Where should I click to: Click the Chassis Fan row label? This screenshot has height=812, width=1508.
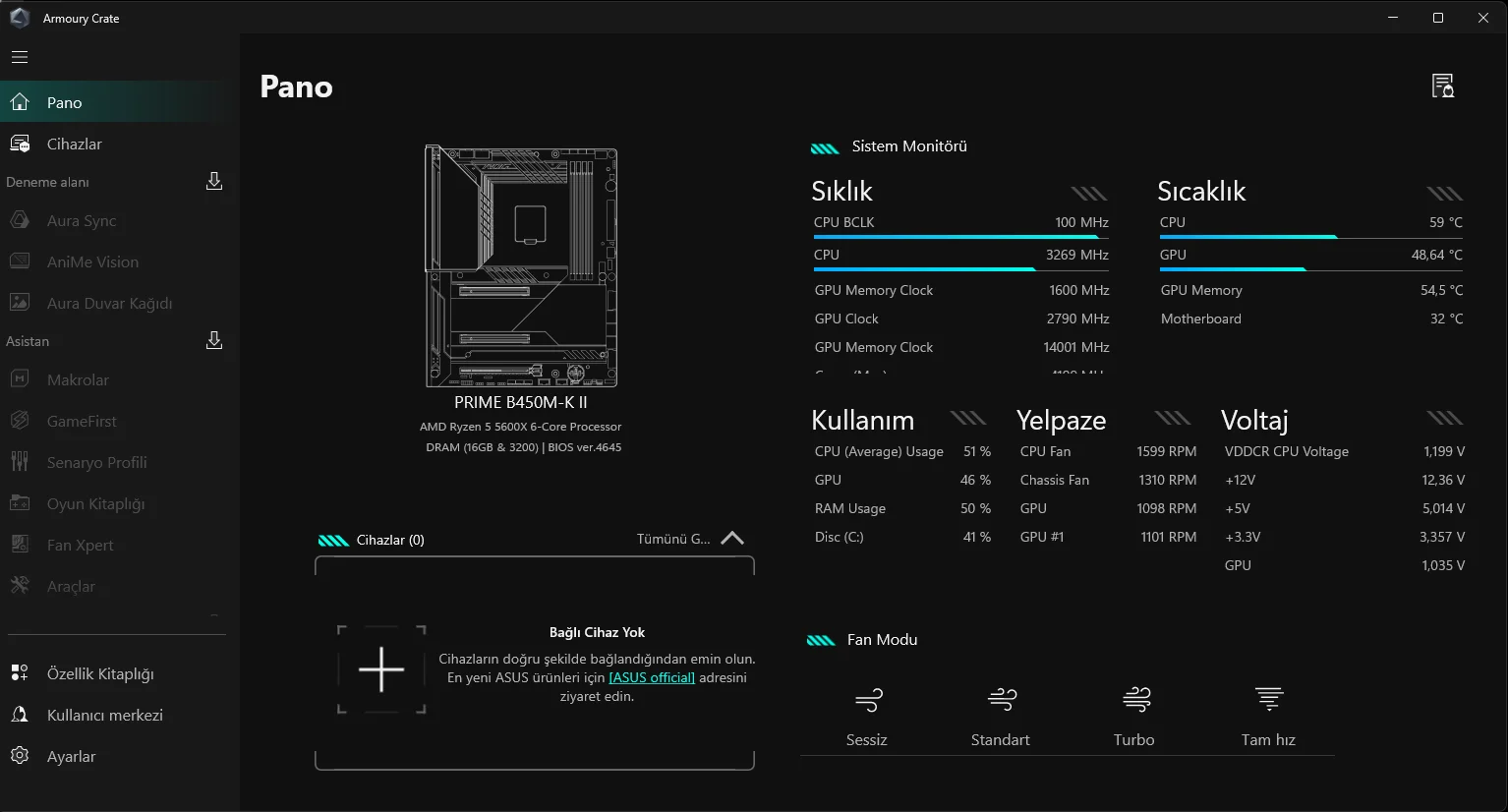tap(1055, 480)
